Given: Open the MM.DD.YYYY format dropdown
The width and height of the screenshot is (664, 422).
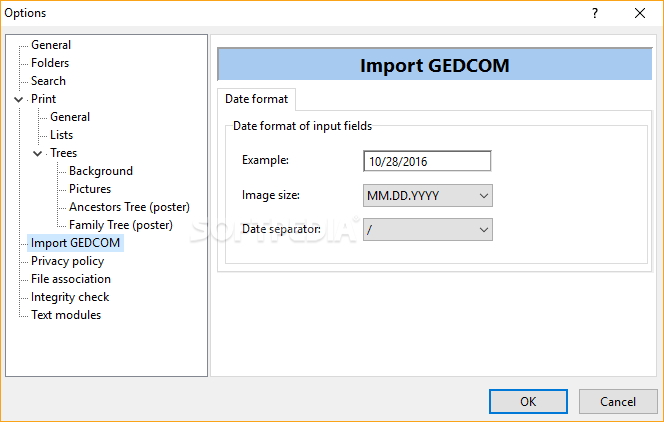Looking at the screenshot, I should pyautogui.click(x=428, y=196).
